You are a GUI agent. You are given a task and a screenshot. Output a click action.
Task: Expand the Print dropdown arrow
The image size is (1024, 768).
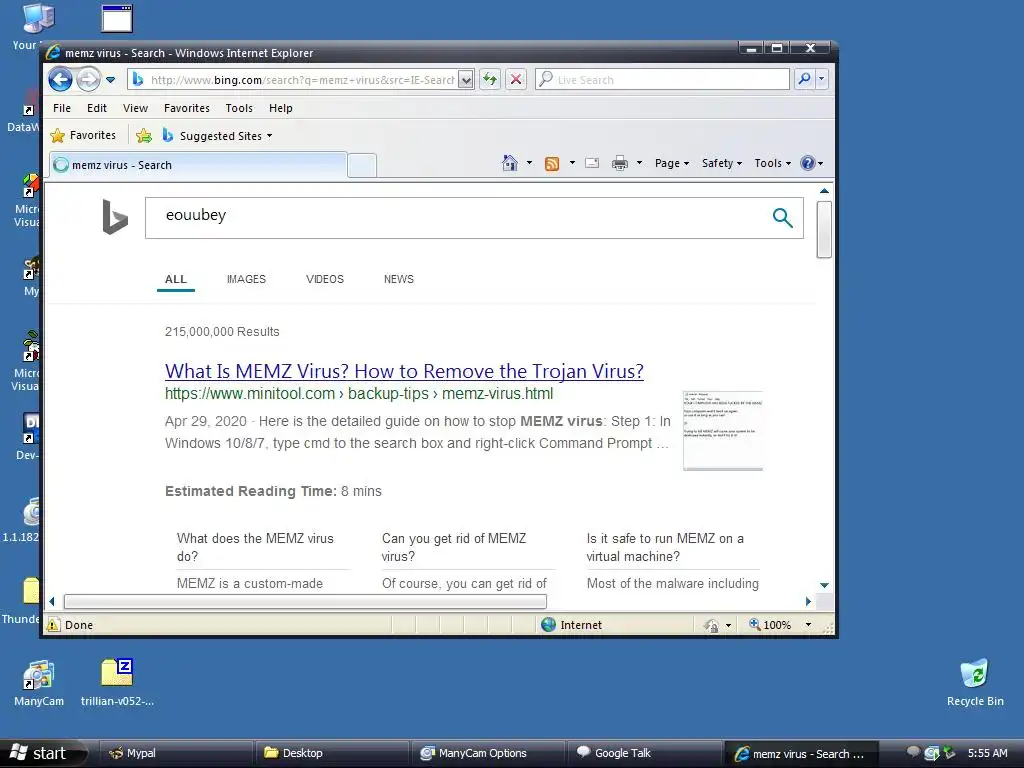pyautogui.click(x=639, y=163)
